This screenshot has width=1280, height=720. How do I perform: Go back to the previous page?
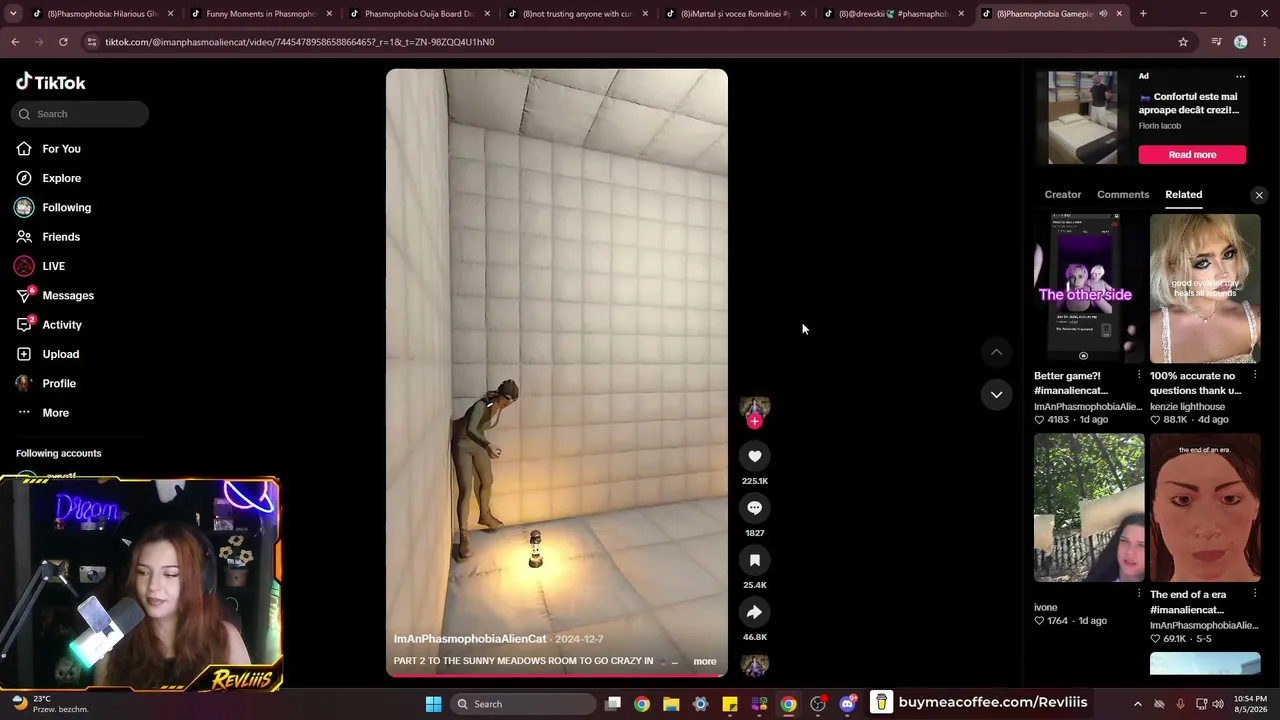(x=15, y=42)
